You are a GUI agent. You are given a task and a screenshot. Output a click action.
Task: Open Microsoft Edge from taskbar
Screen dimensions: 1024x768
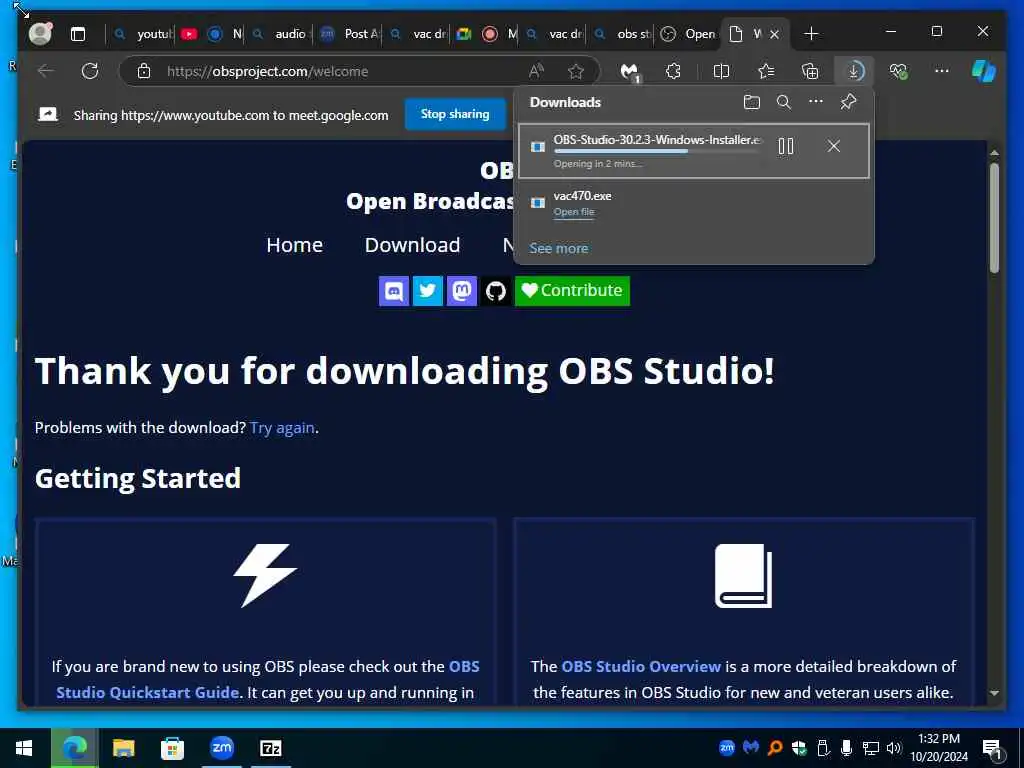74,748
